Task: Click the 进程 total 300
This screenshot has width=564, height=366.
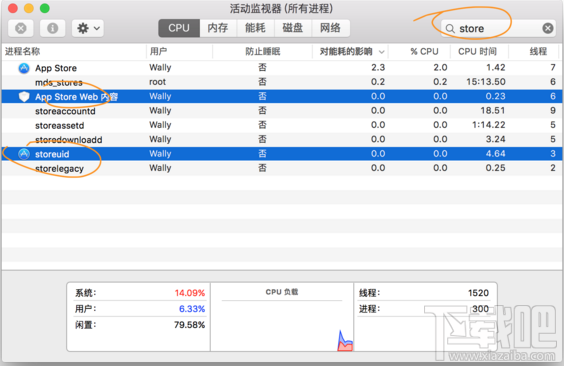Action: [x=480, y=309]
